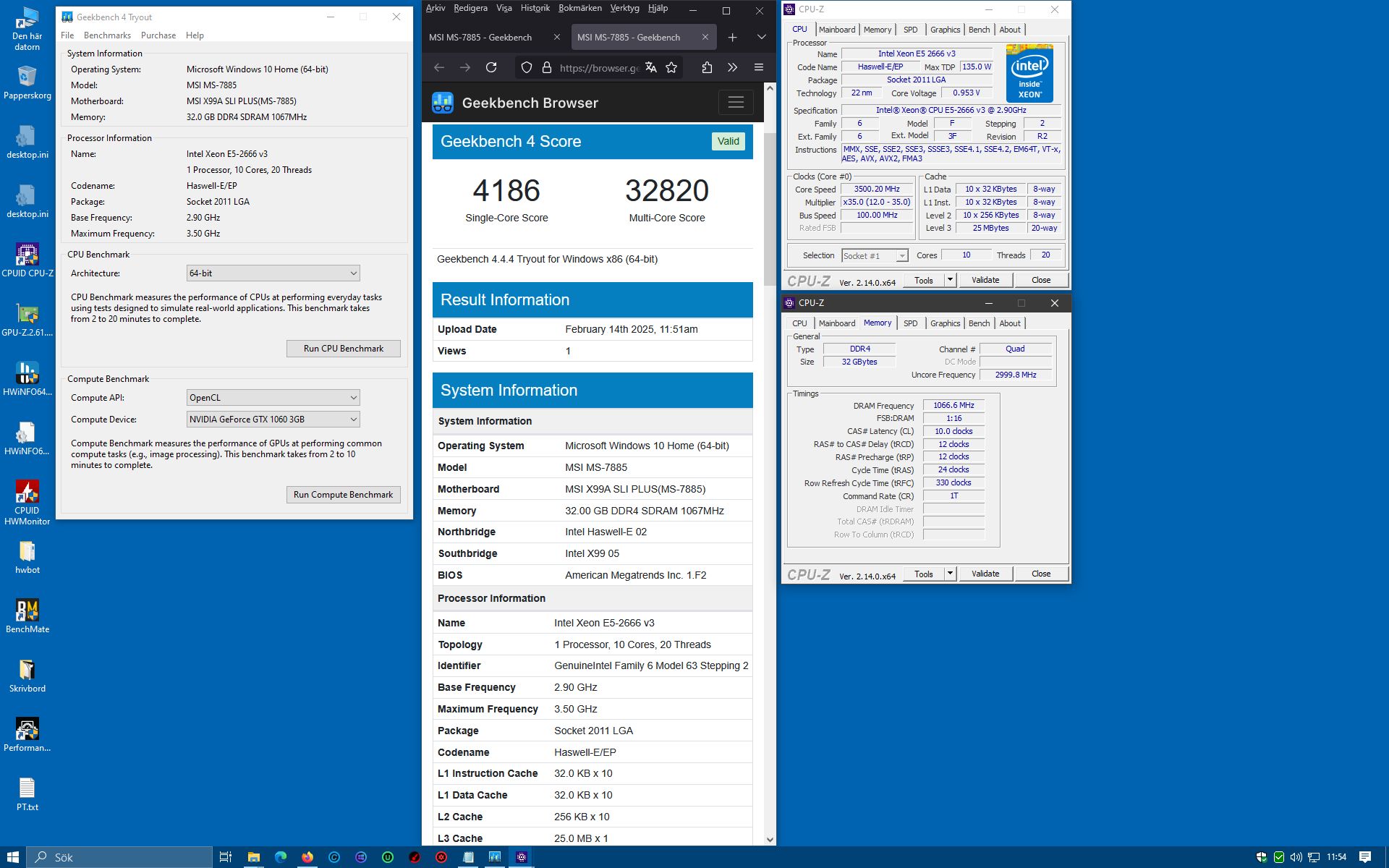Click scroll down arrow of Firefox page scrollbar
Image resolution: width=1389 pixels, height=868 pixels.
coord(770,840)
